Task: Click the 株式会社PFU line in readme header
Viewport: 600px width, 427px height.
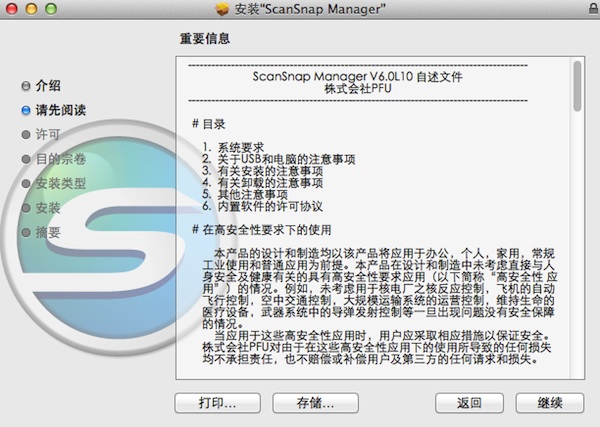Action: pos(358,88)
